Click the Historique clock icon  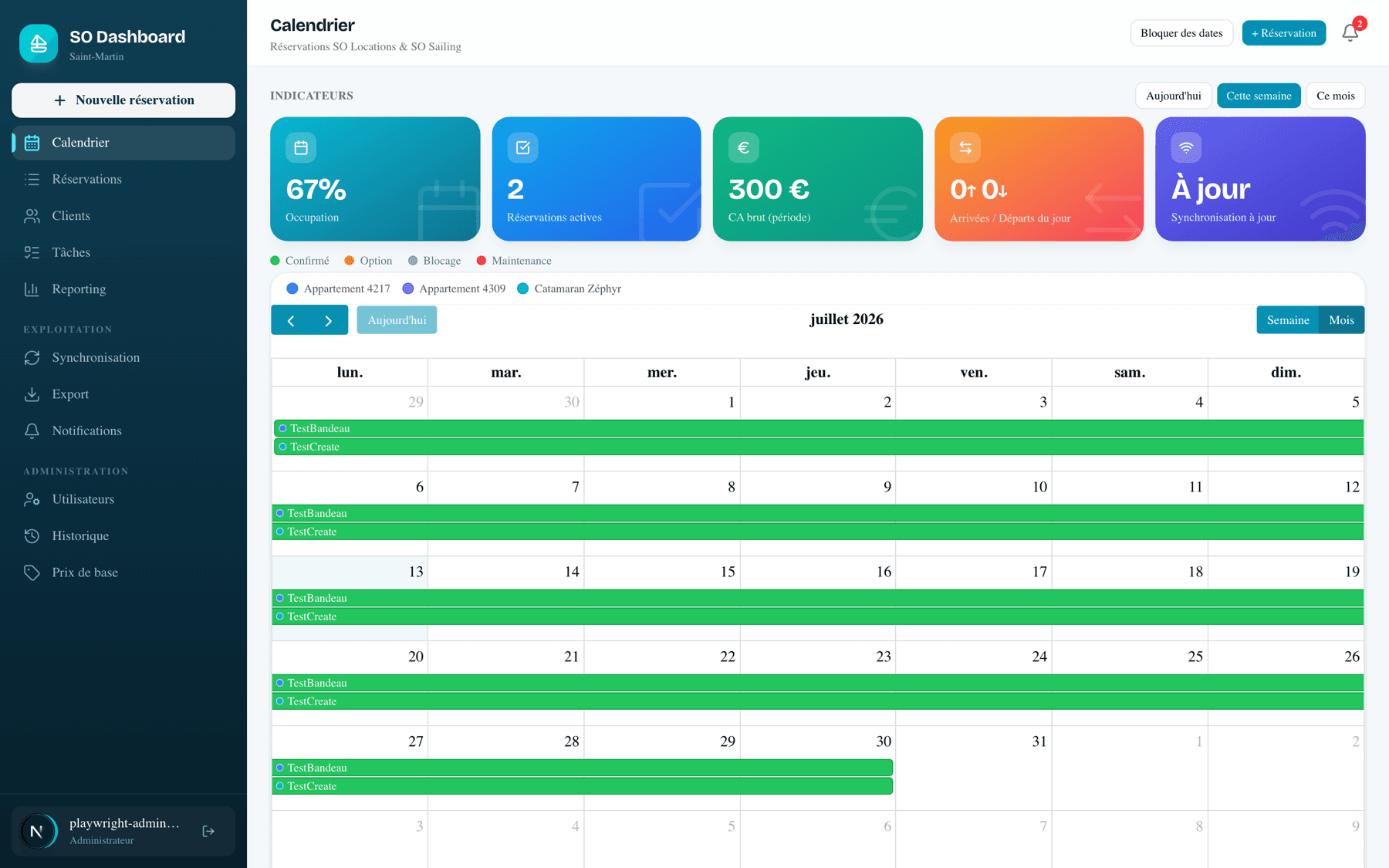(32, 535)
